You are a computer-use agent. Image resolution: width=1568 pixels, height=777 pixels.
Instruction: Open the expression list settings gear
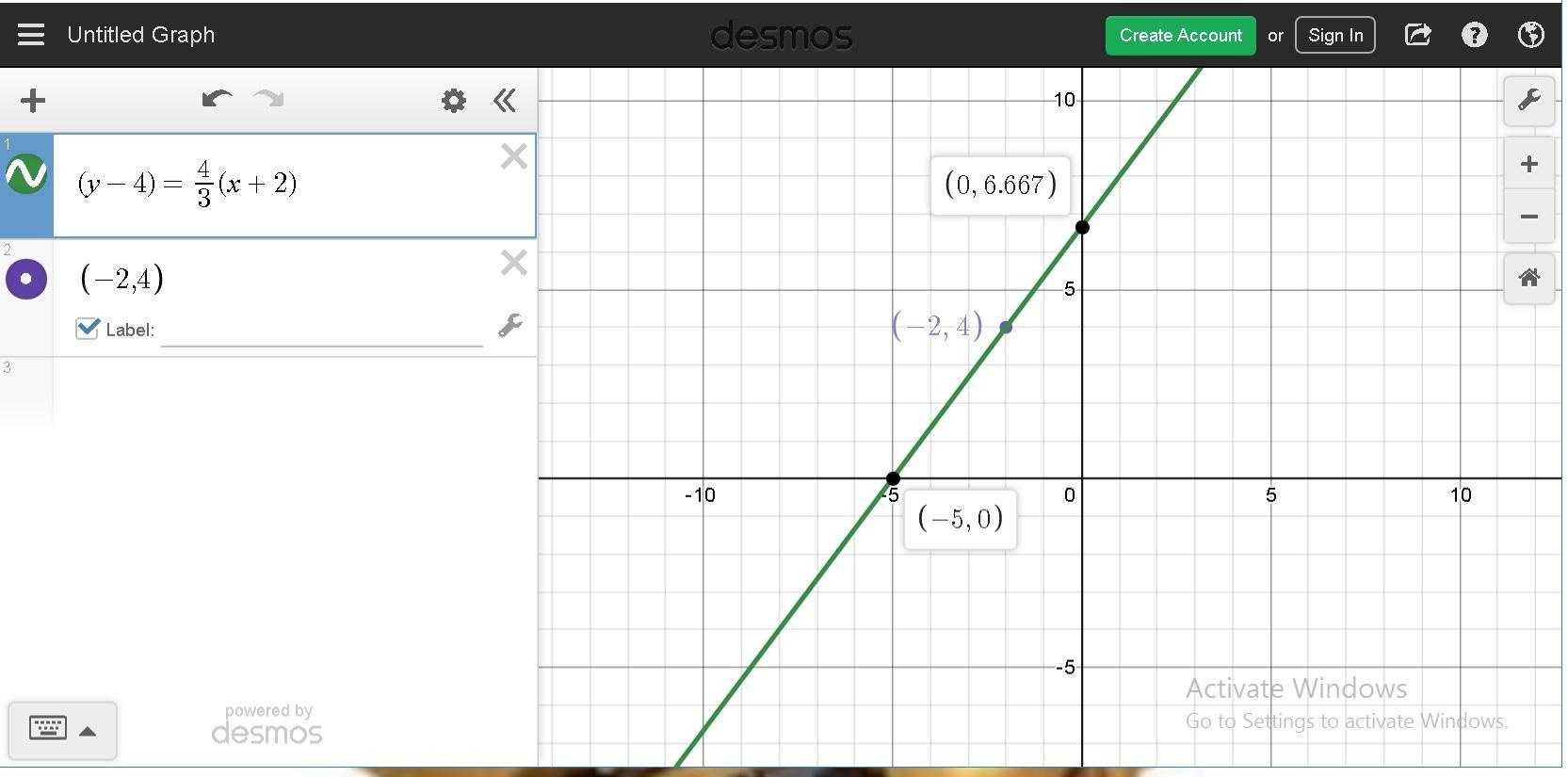(454, 101)
